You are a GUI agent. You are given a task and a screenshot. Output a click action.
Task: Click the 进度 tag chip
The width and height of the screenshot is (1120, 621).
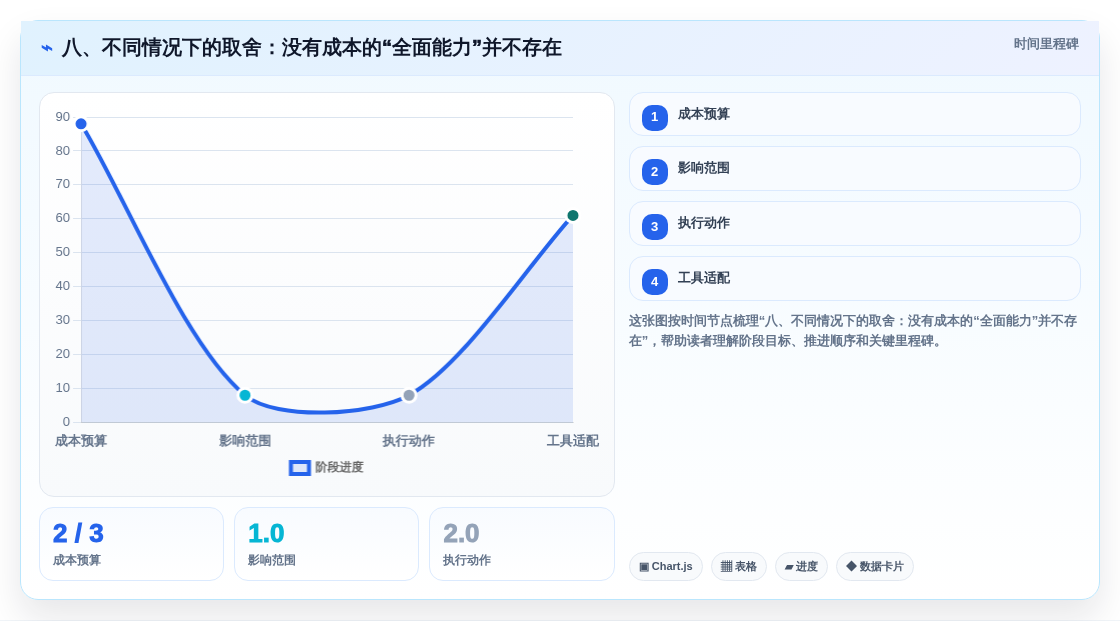(801, 567)
